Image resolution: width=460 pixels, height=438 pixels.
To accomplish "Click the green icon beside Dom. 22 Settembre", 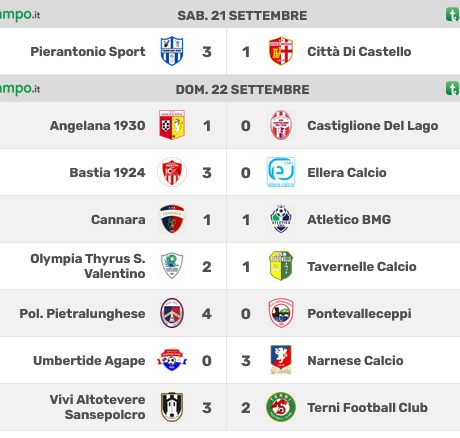I will (x=453, y=89).
